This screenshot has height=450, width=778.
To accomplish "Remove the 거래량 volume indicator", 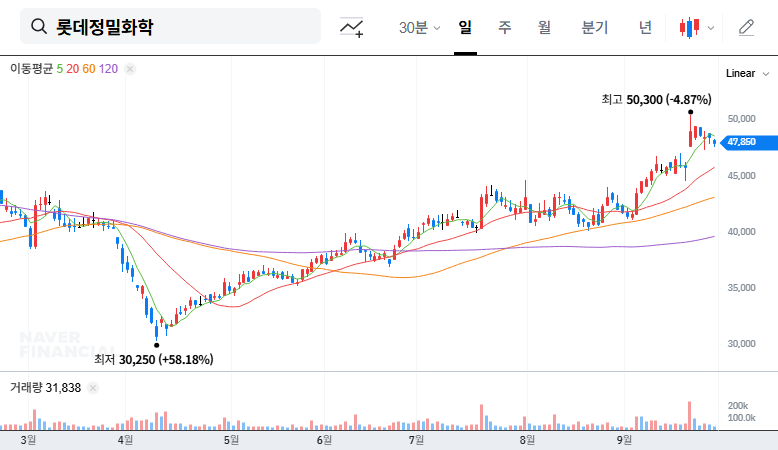I will pos(95,387).
